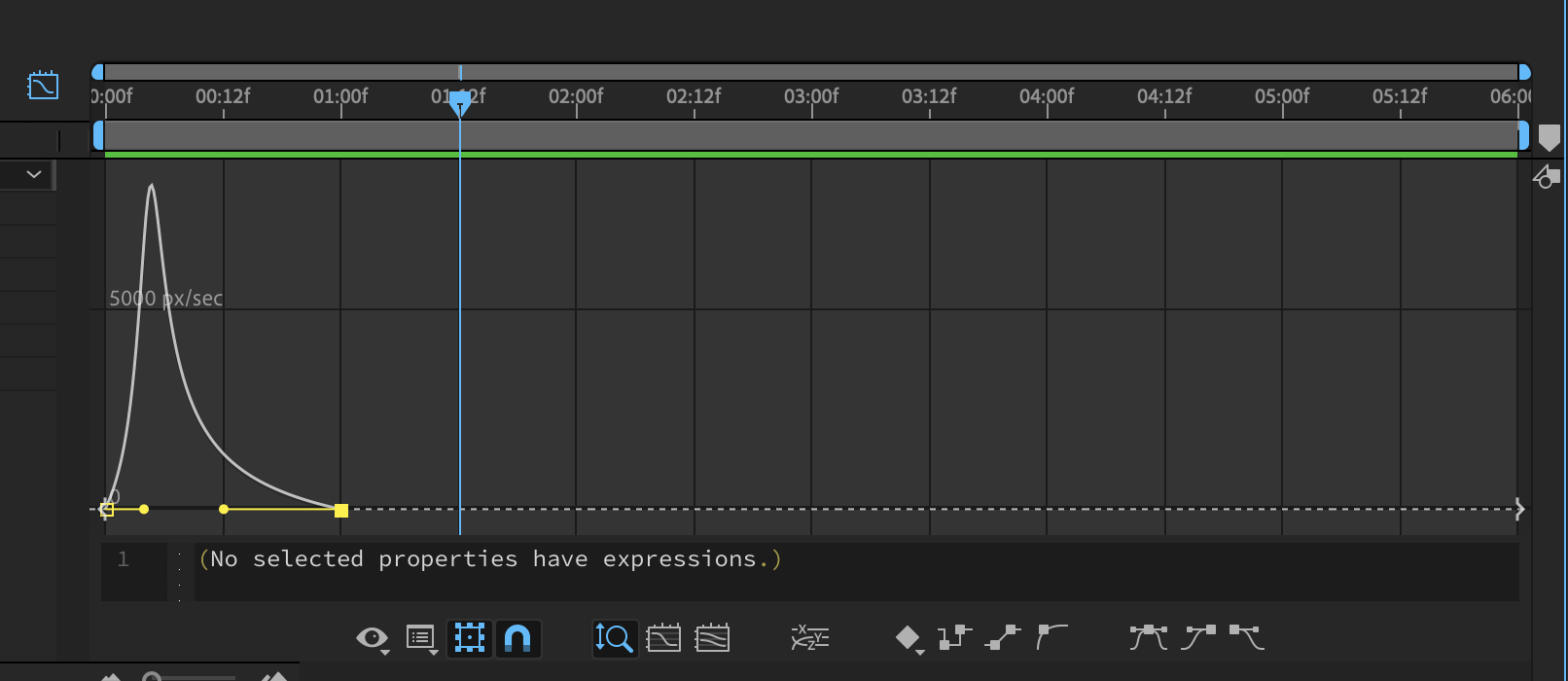Open the graph type and options dropdown

pyautogui.click(x=420, y=638)
